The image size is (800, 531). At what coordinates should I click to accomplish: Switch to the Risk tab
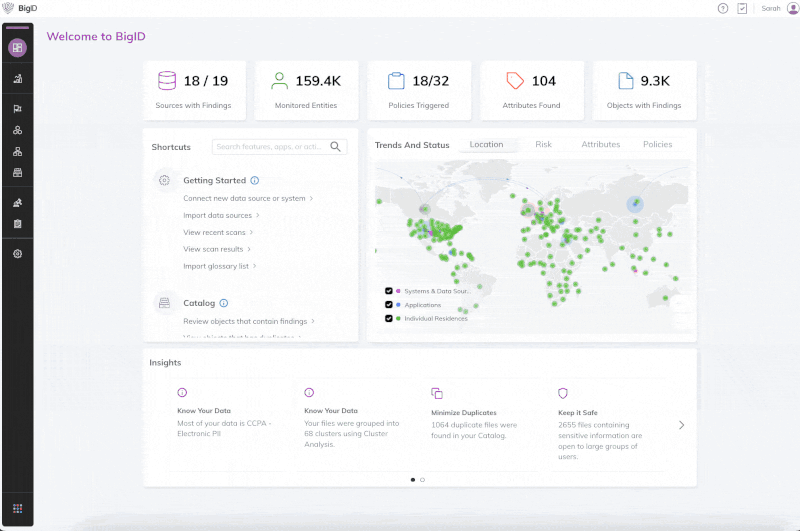pos(543,145)
